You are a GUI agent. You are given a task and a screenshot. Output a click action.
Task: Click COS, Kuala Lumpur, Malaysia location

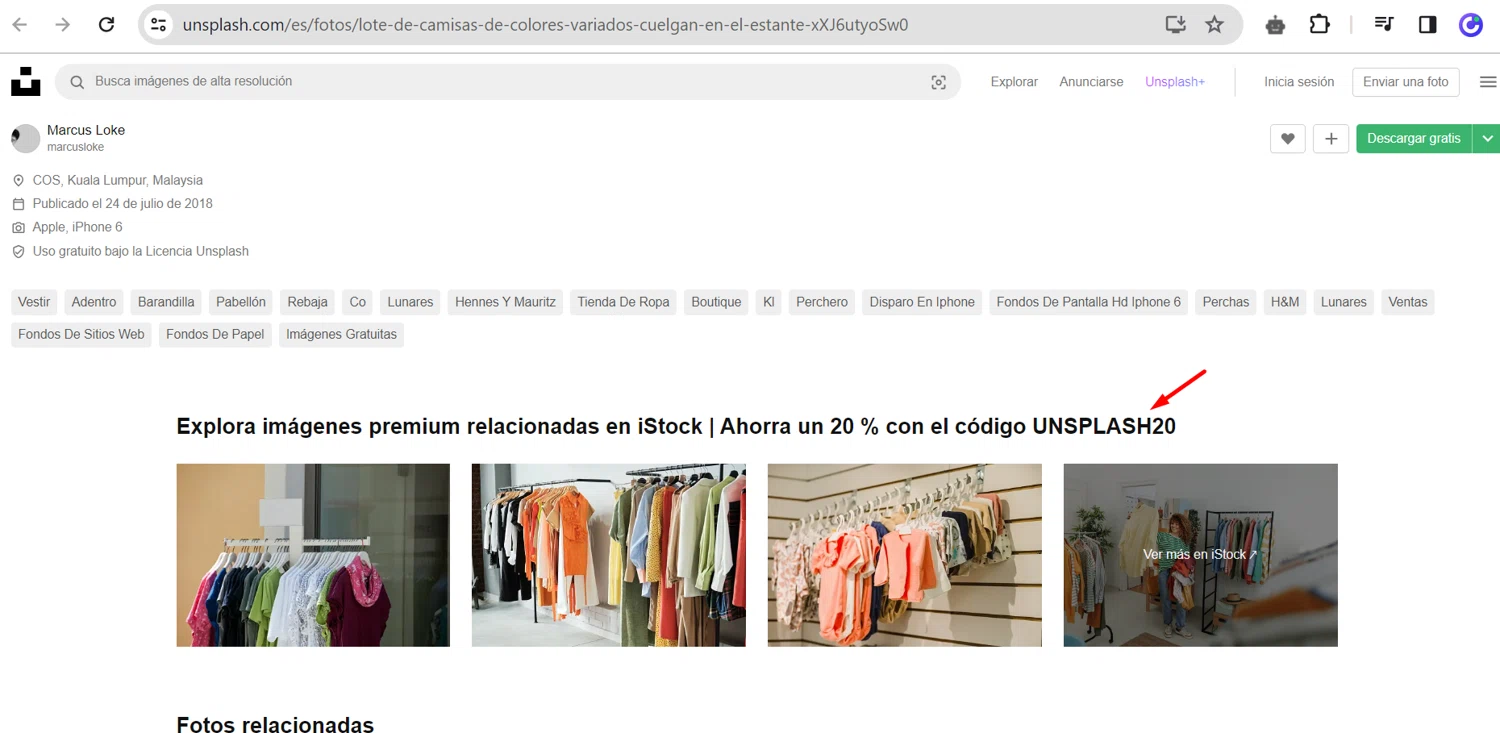pyautogui.click(x=118, y=180)
